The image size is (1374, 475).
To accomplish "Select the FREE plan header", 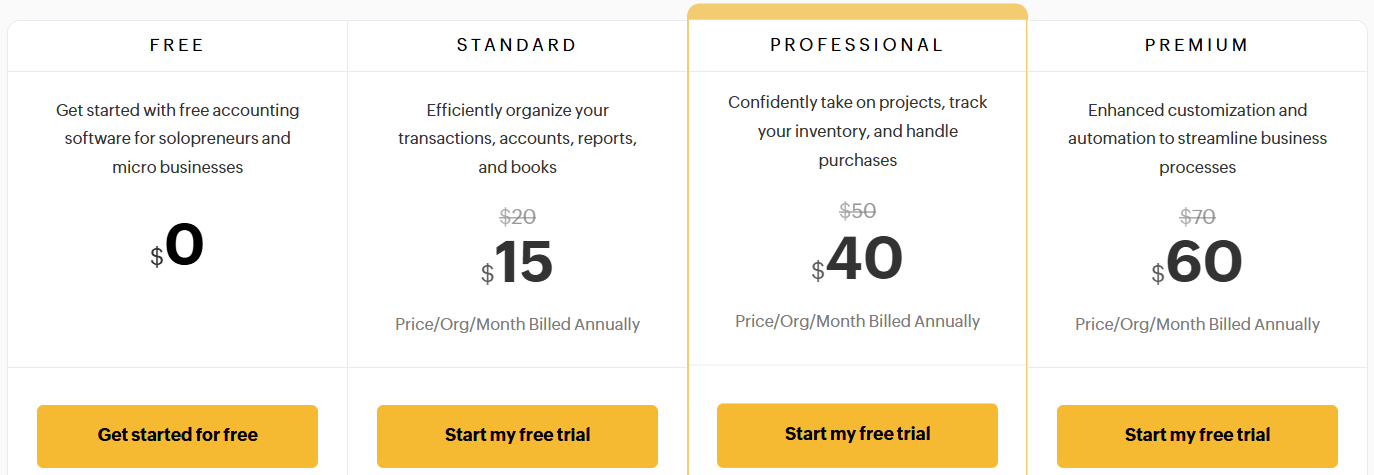I will pyautogui.click(x=177, y=45).
